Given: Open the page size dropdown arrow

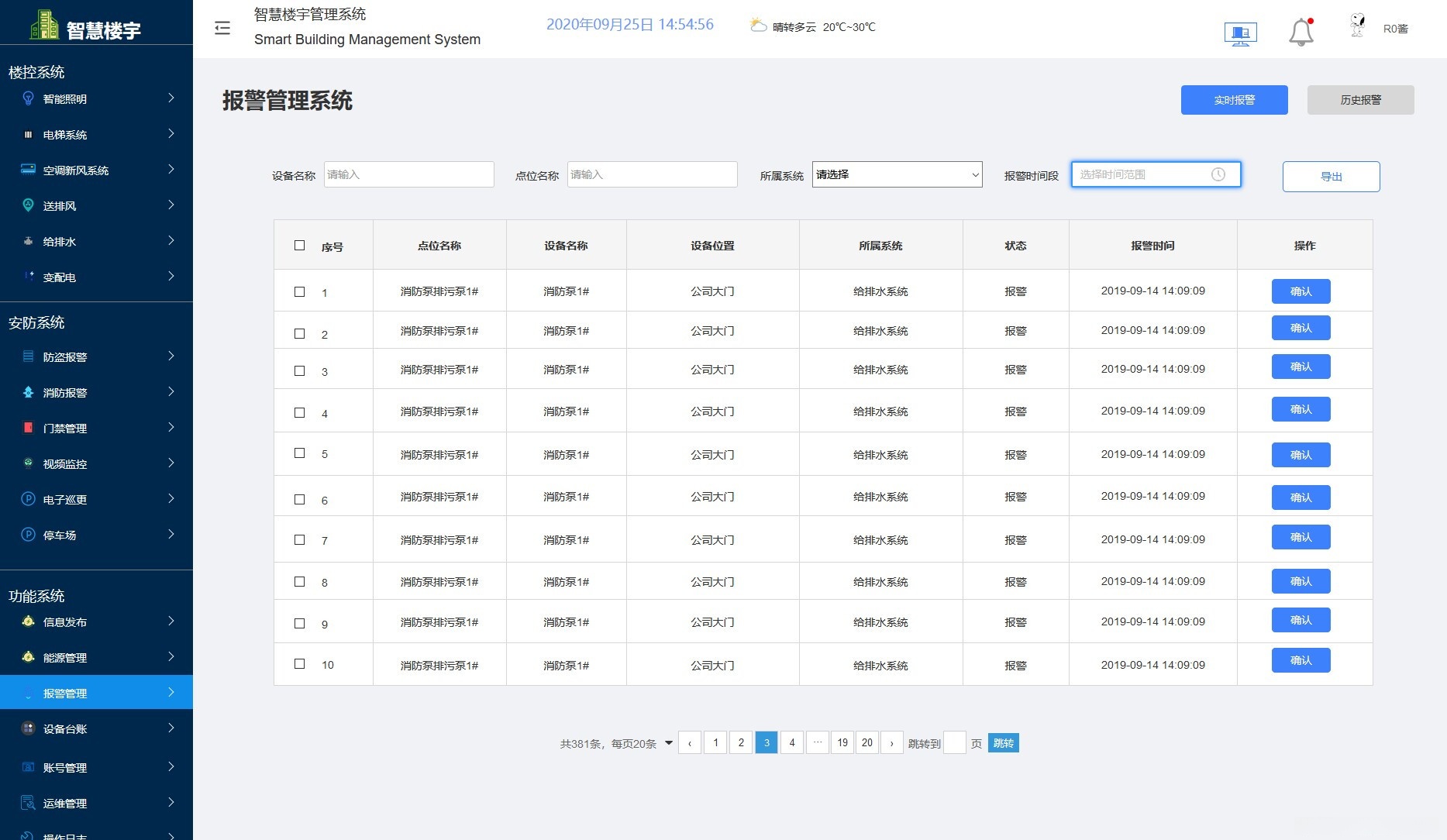Looking at the screenshot, I should 669,743.
